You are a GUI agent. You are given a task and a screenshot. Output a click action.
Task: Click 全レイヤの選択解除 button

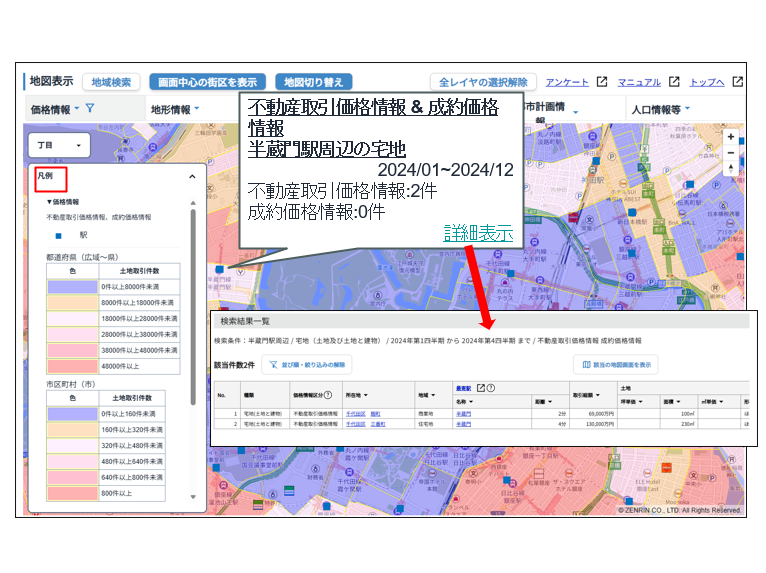coord(484,82)
